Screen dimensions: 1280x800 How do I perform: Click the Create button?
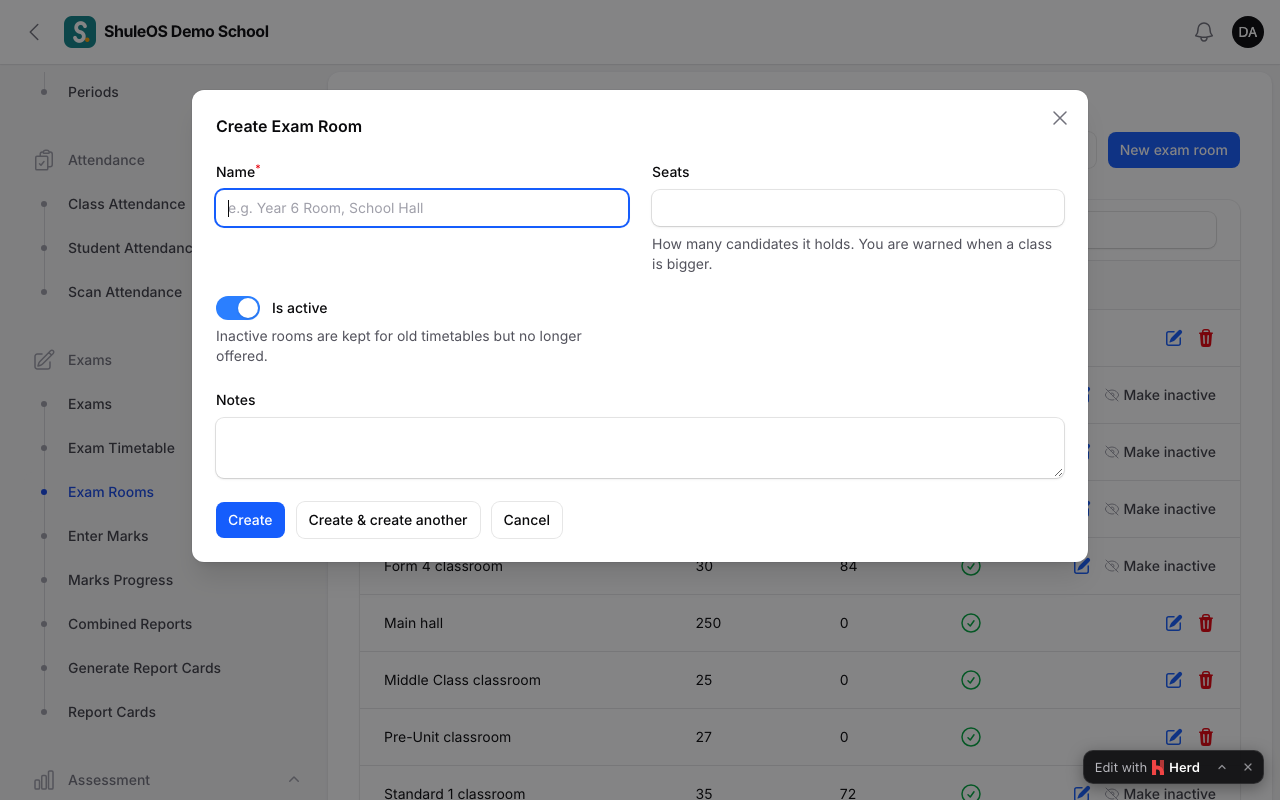pyautogui.click(x=250, y=520)
